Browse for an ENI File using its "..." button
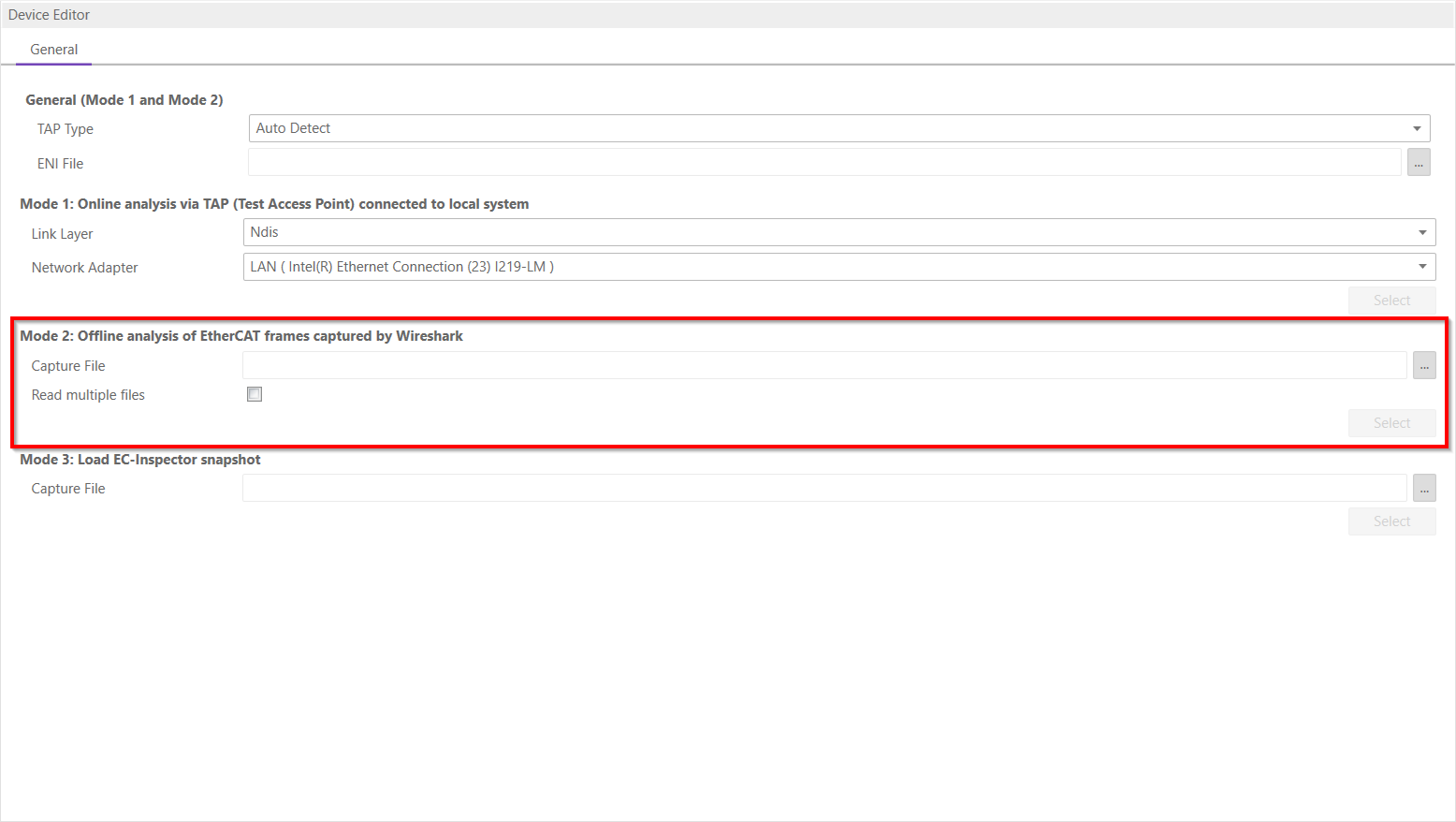Screen dimensions: 1456x822 1419,162
